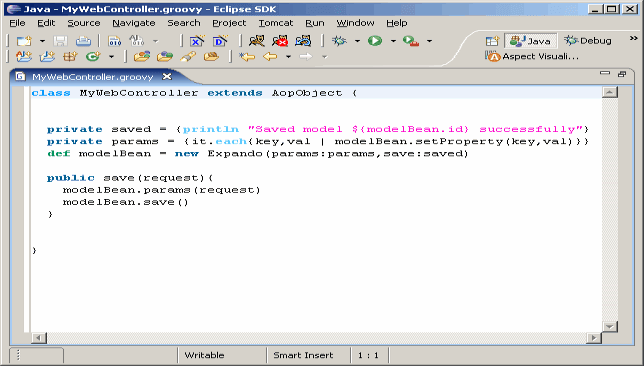Click the binary 010 file icon

click(x=115, y=41)
